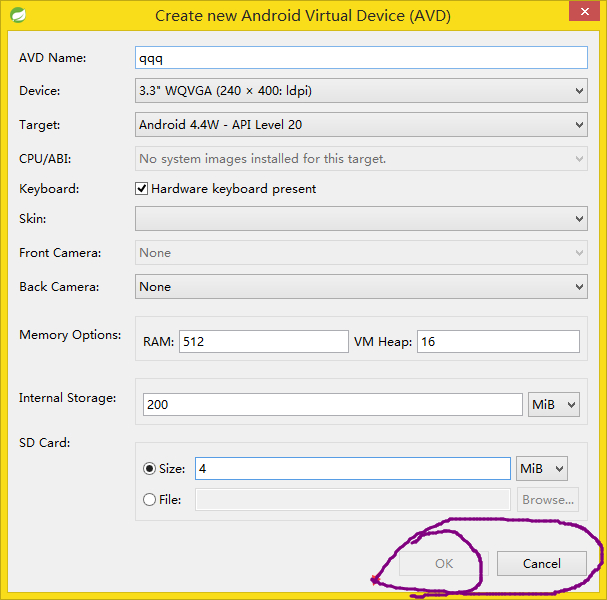607x600 pixels.
Task: Click the SD Card File path field
Action: (x=353, y=500)
